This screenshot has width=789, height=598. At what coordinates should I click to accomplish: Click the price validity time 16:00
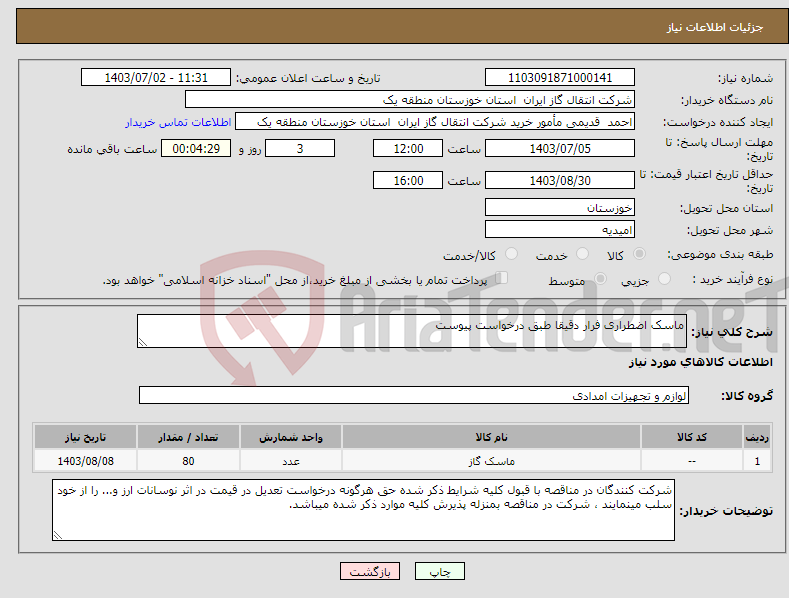click(408, 180)
